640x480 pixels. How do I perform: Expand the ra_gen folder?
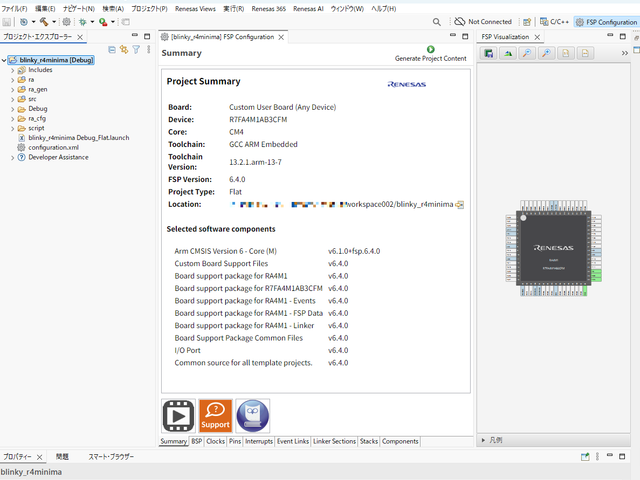tap(13, 90)
